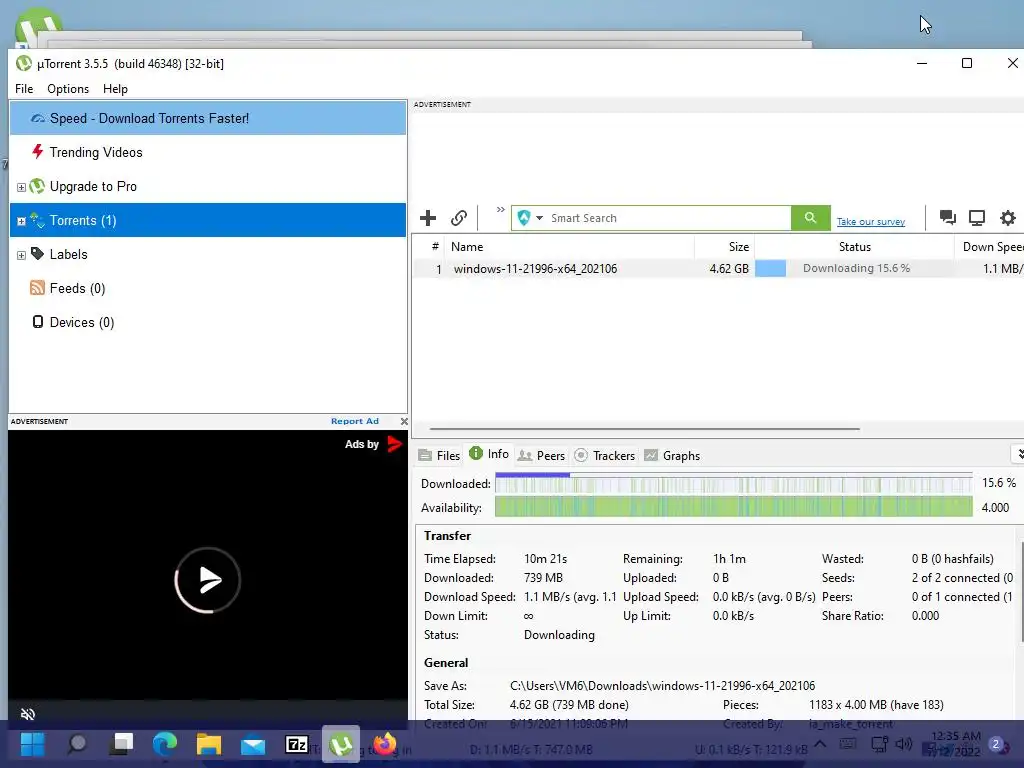Click the Save As path text
This screenshot has width=1024, height=768.
[x=662, y=686]
